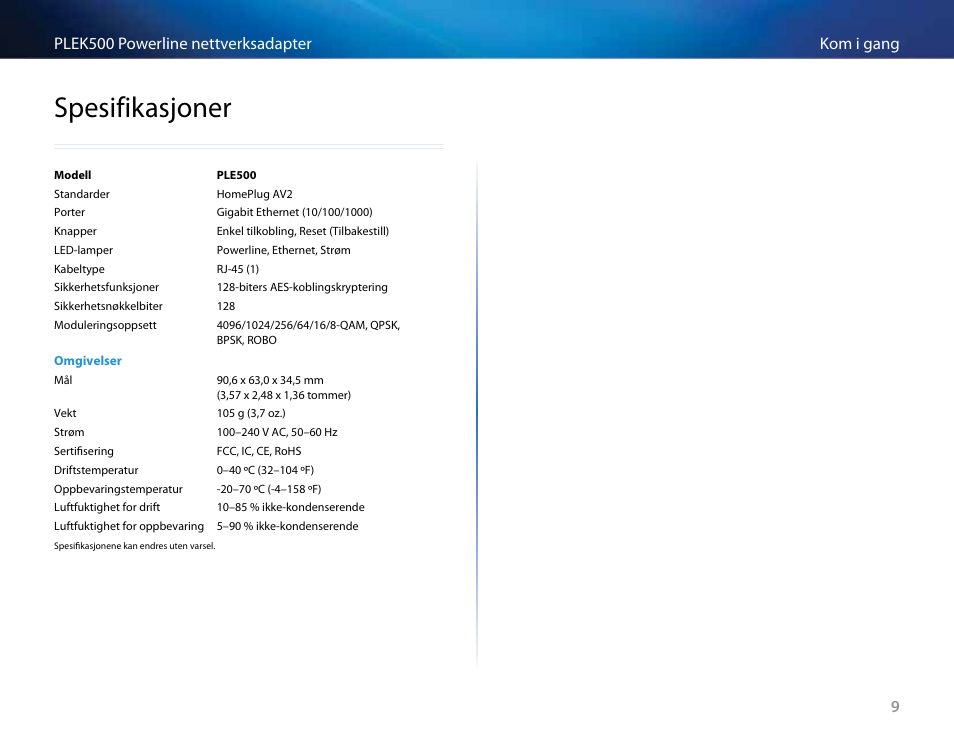
Task: Select the model value 'PLE500'
Action: pos(236,175)
